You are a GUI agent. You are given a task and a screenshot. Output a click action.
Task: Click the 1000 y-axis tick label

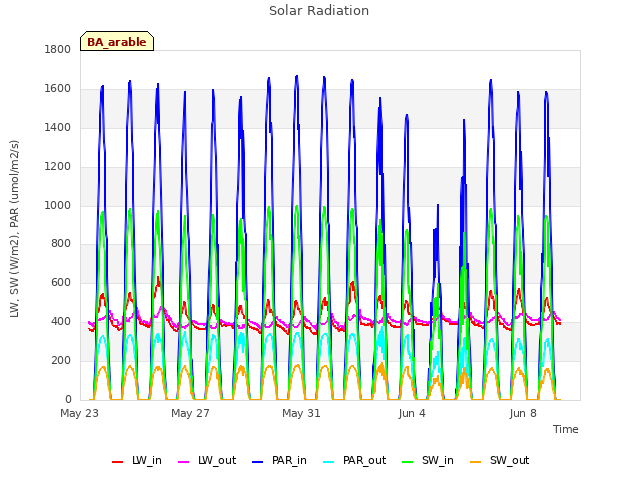point(58,205)
